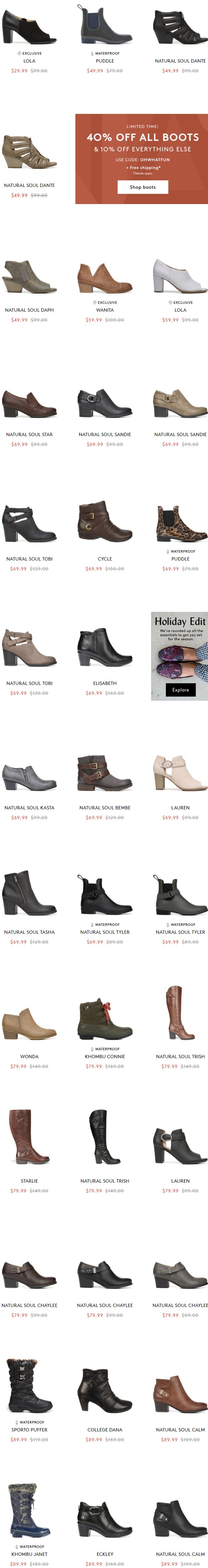Open the NATURAL SOUL KASTA link

pyautogui.click(x=29, y=807)
